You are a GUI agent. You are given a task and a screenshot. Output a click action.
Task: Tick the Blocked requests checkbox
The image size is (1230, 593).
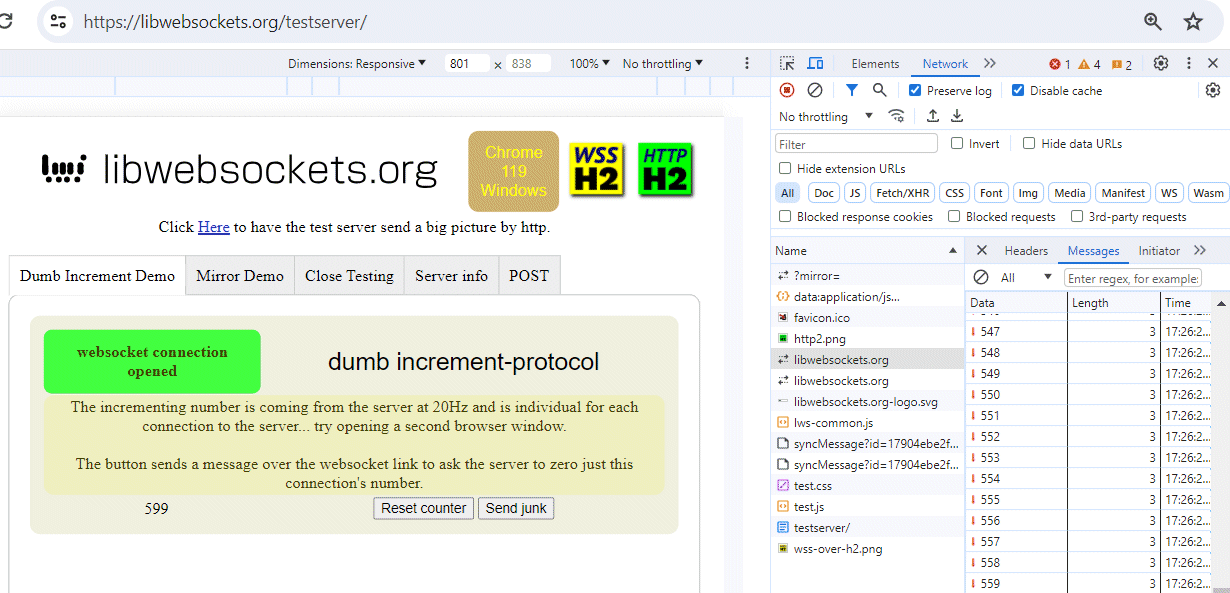[x=954, y=216]
